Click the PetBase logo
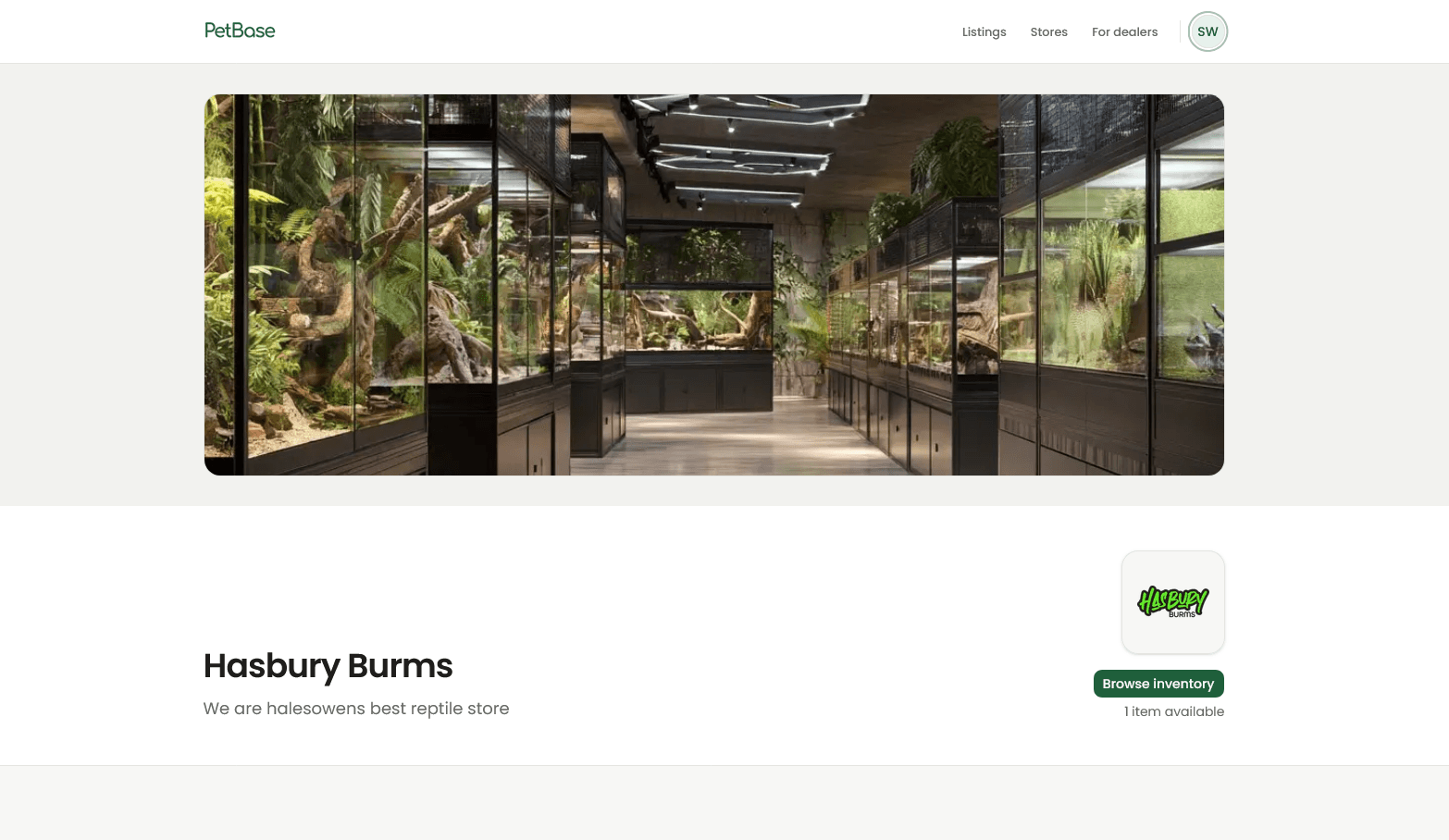Viewport: 1449px width, 840px height. point(240,31)
